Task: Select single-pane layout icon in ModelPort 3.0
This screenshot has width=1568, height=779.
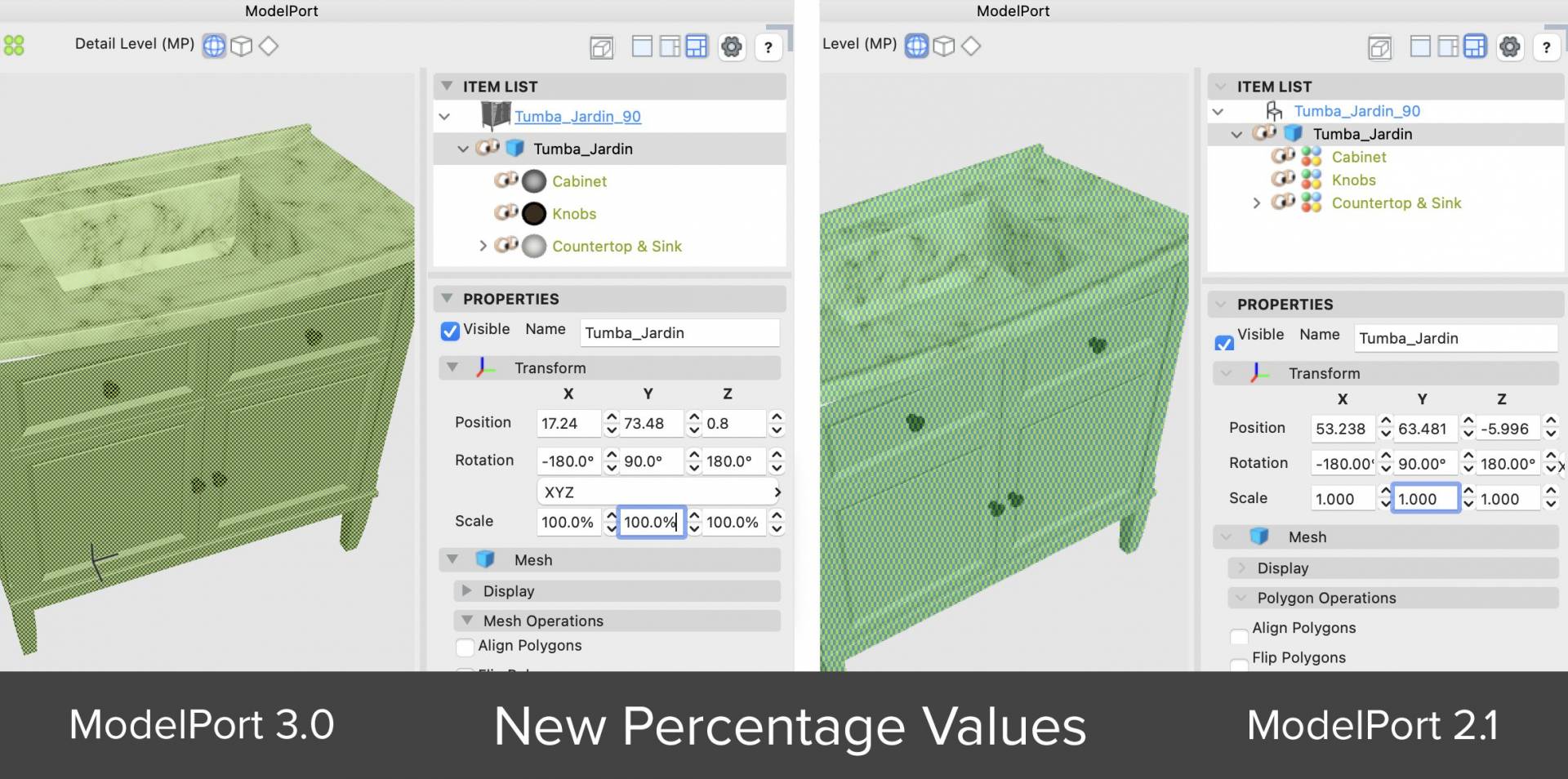Action: click(642, 46)
